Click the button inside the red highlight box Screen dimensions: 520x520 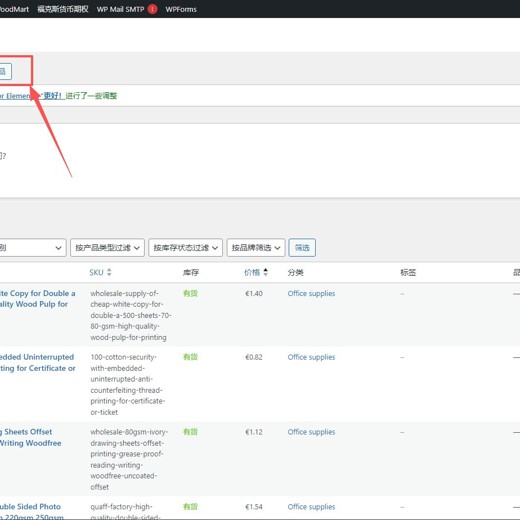click(x=5, y=71)
